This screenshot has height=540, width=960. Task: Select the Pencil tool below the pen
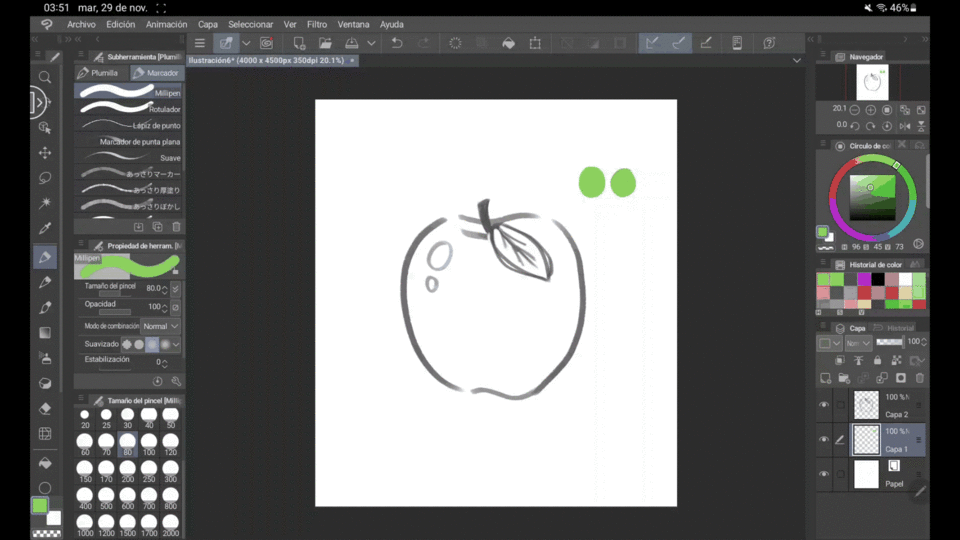click(45, 282)
